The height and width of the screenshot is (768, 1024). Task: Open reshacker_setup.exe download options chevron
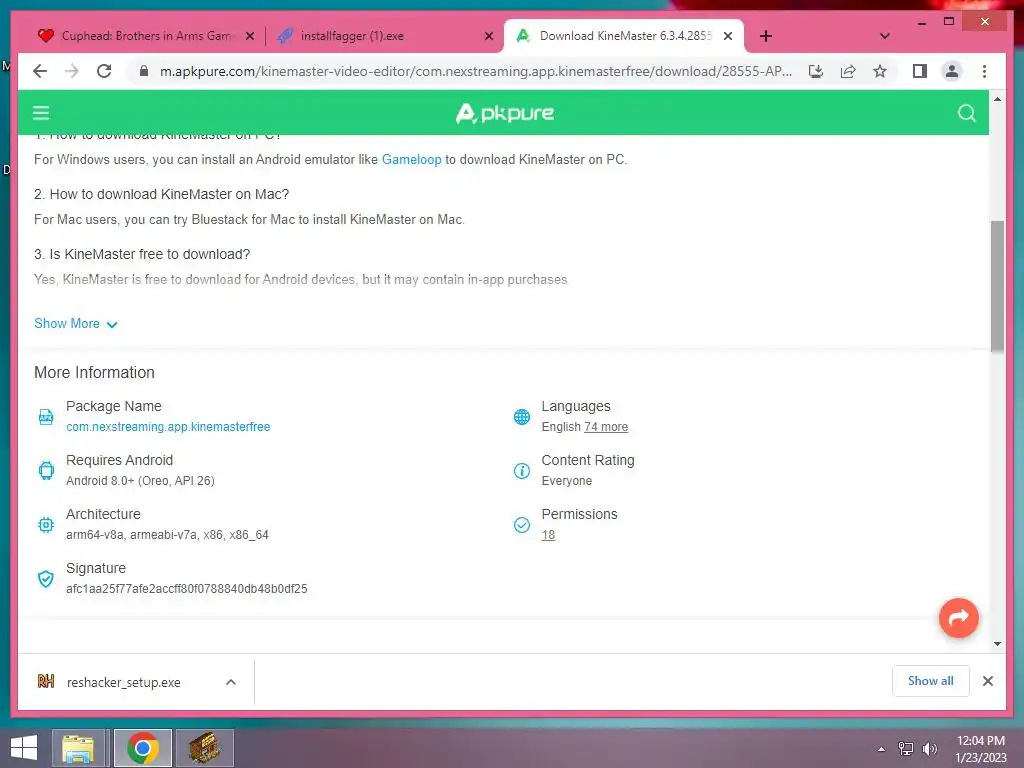[x=231, y=682]
